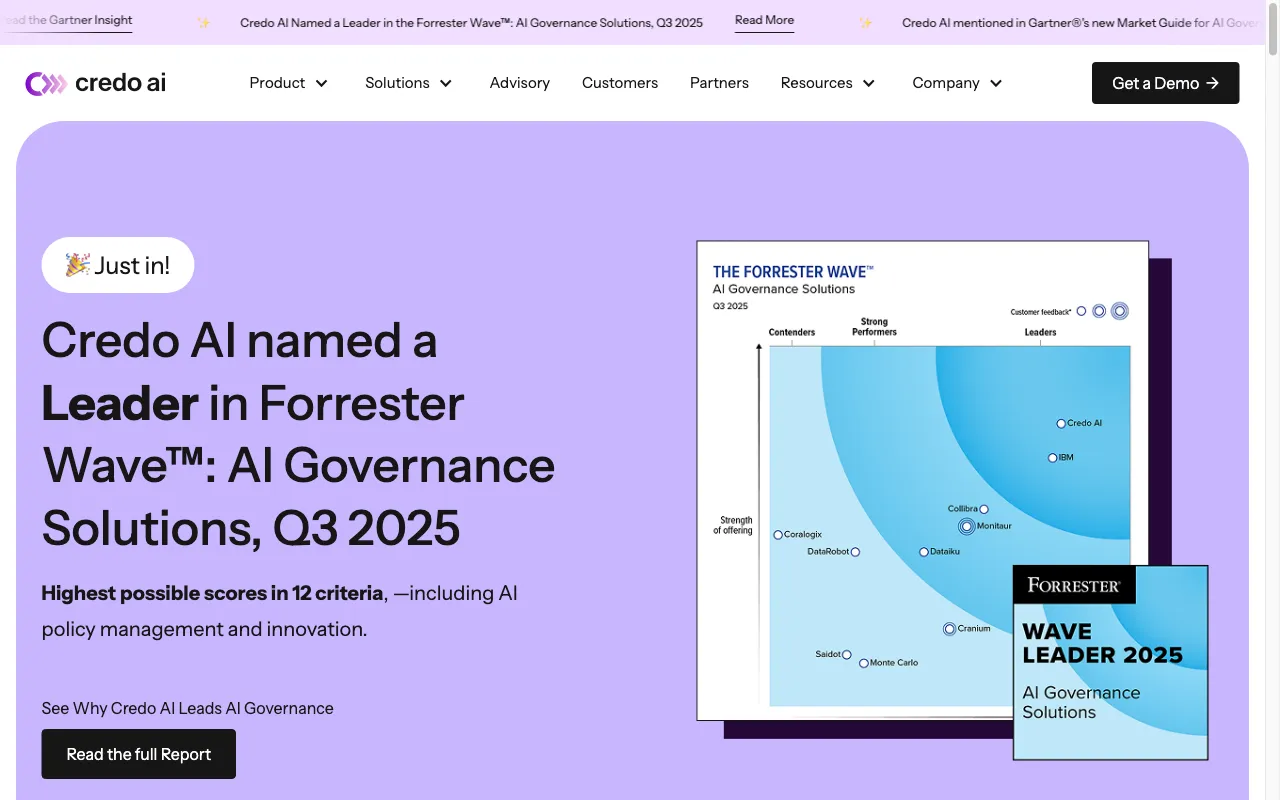Viewport: 1280px width, 800px height.
Task: Click the Monte Carlo label on the chart
Action: coord(894,663)
